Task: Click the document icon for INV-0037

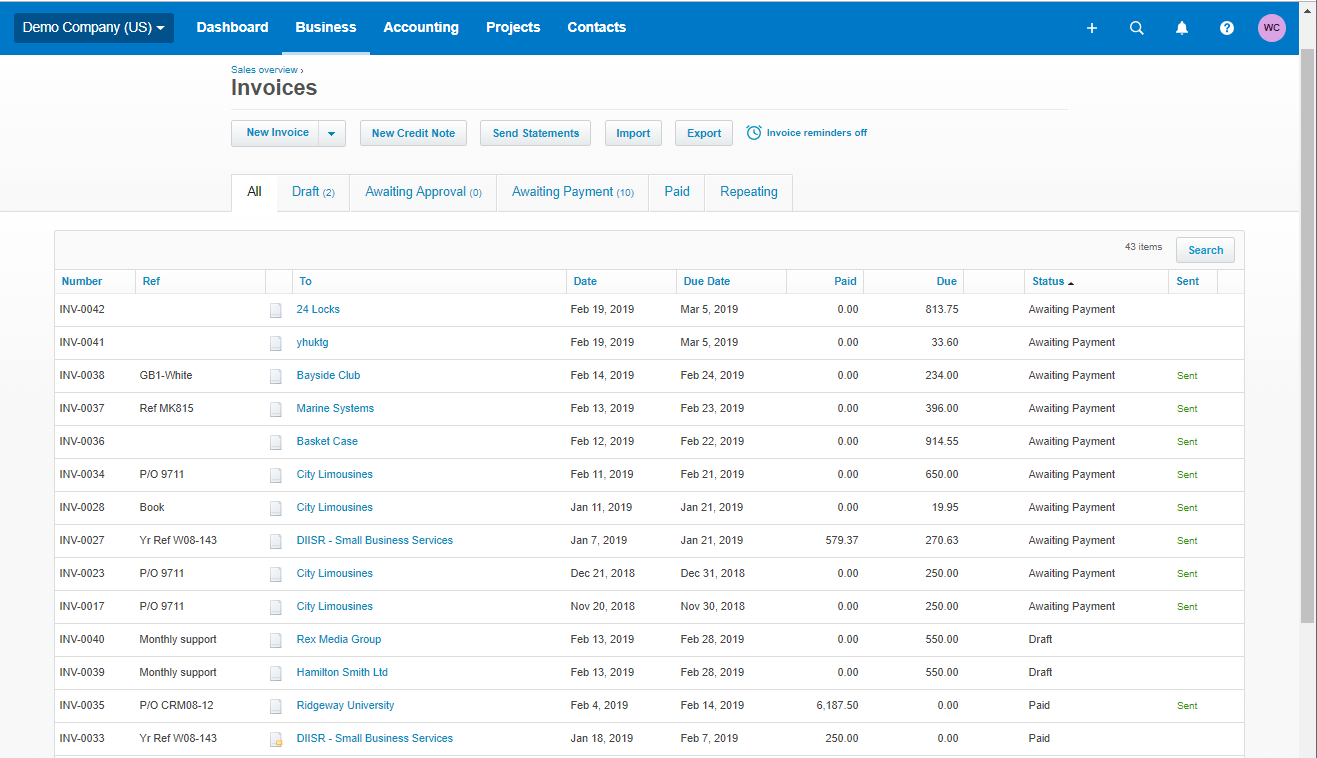Action: point(275,409)
